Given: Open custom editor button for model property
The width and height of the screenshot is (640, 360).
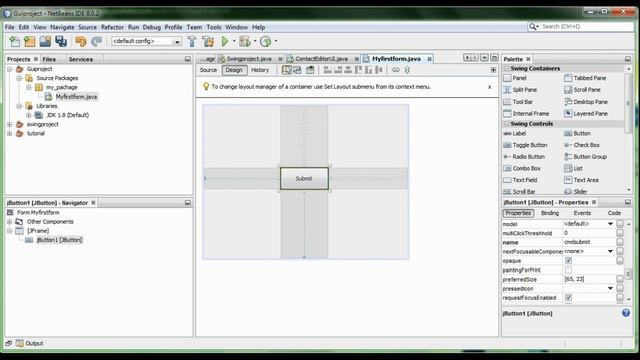Looking at the screenshot, I should (620, 224).
